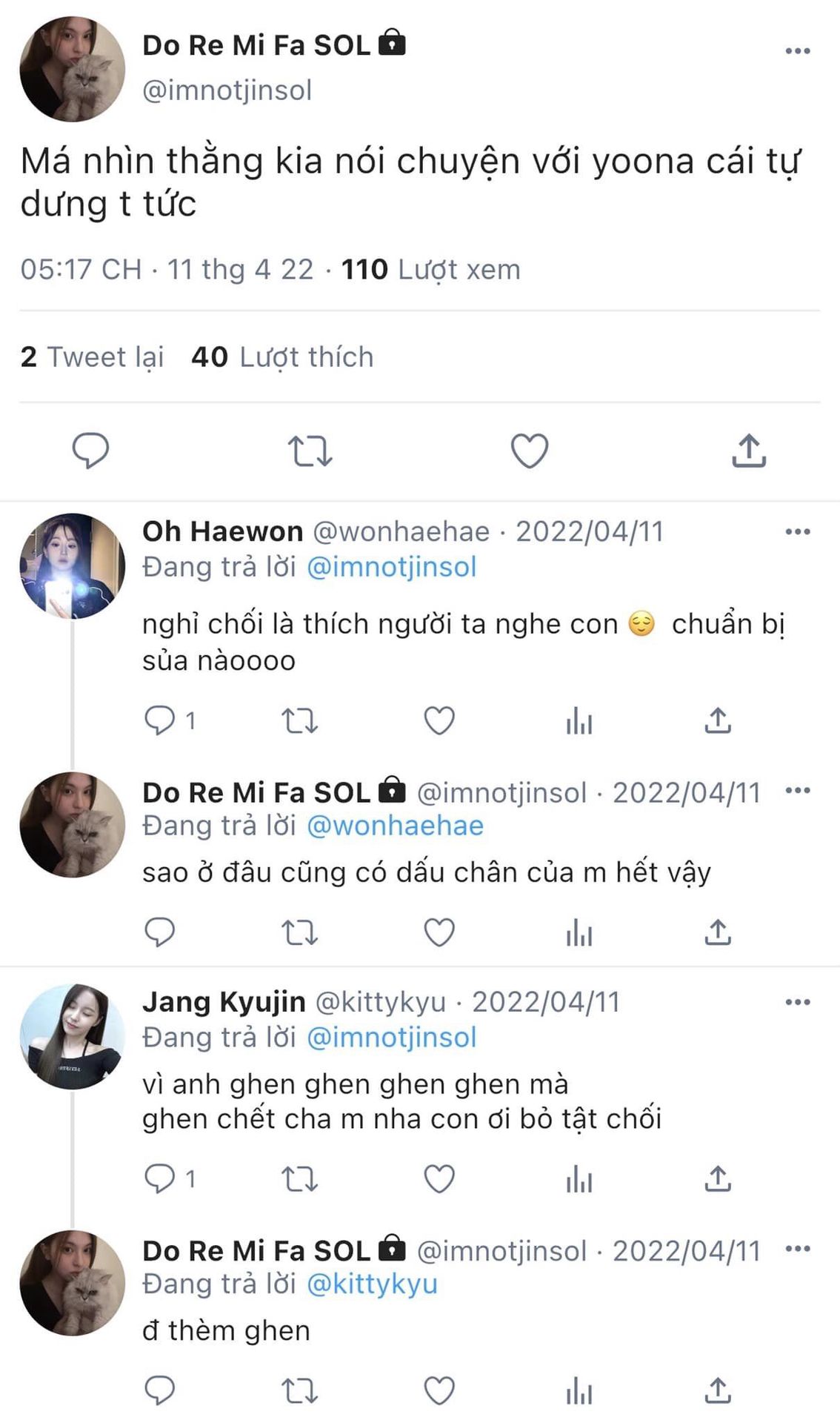
Task: Like Jang Kyujin's reply
Action: click(x=439, y=1178)
